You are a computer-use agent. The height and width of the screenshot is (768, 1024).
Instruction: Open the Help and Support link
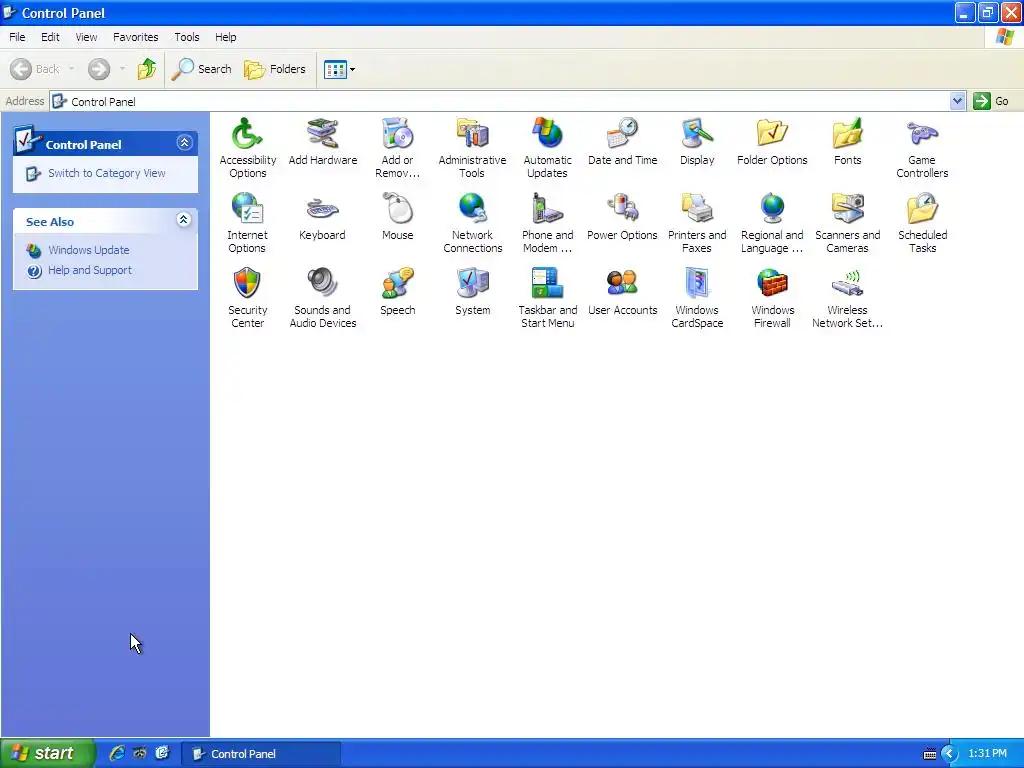89,270
